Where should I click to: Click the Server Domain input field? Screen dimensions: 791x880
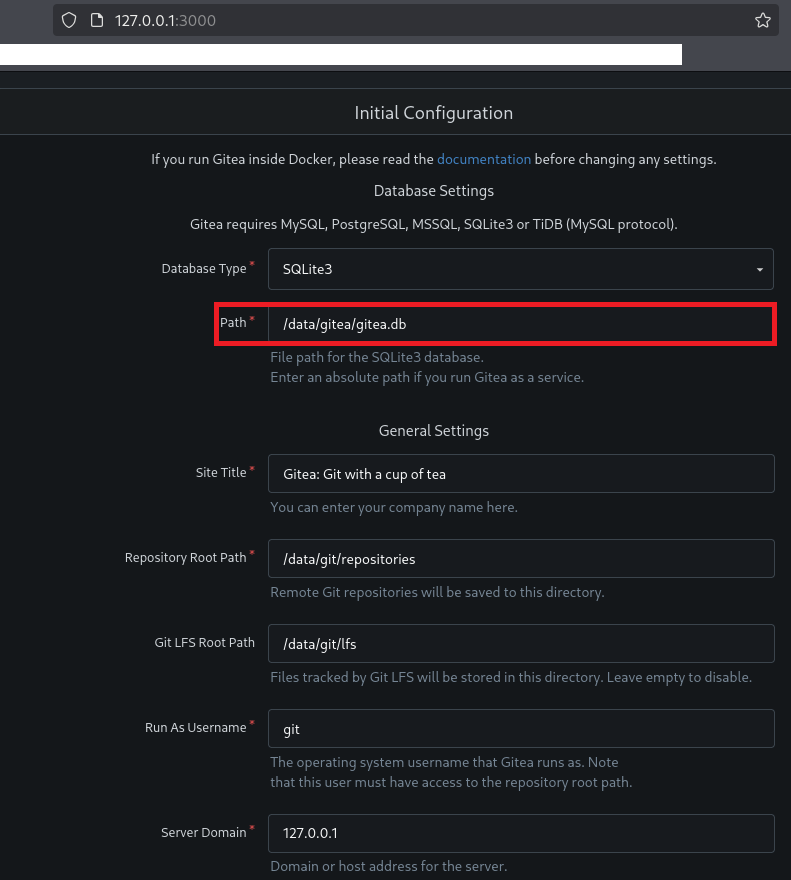[520, 833]
